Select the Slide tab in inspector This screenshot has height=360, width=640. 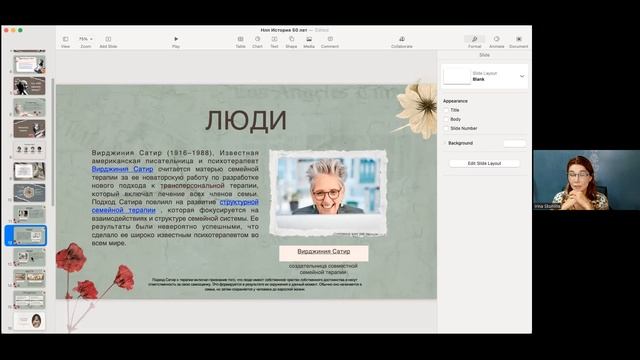(484, 55)
